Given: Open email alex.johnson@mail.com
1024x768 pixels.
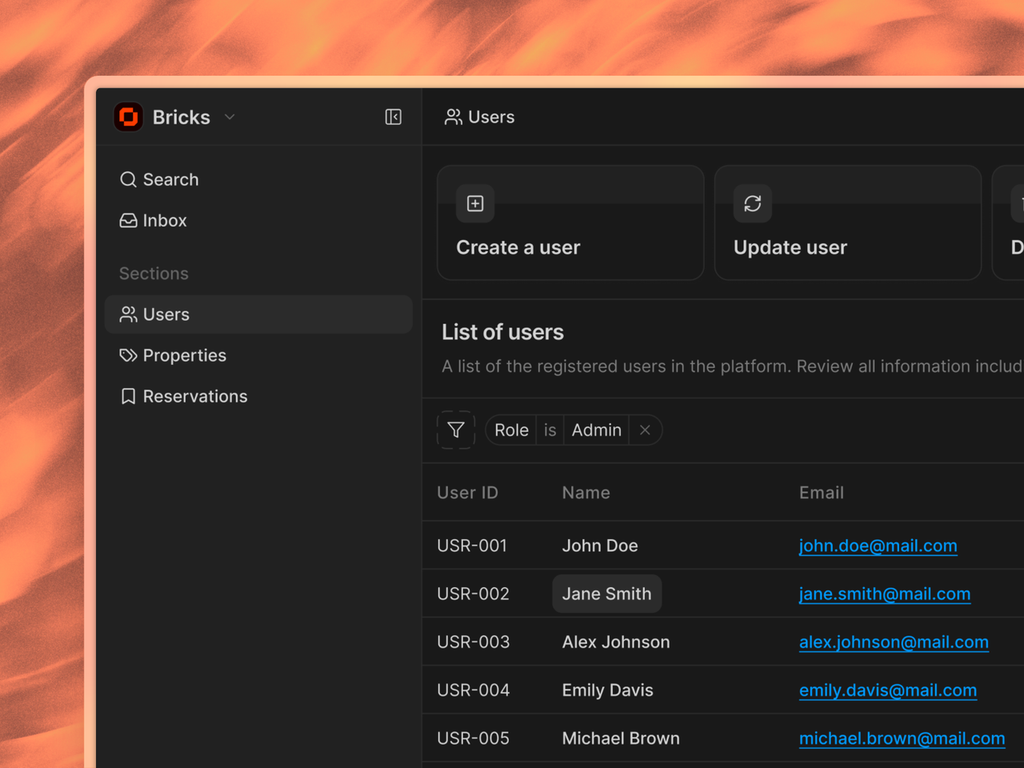Looking at the screenshot, I should (894, 643).
